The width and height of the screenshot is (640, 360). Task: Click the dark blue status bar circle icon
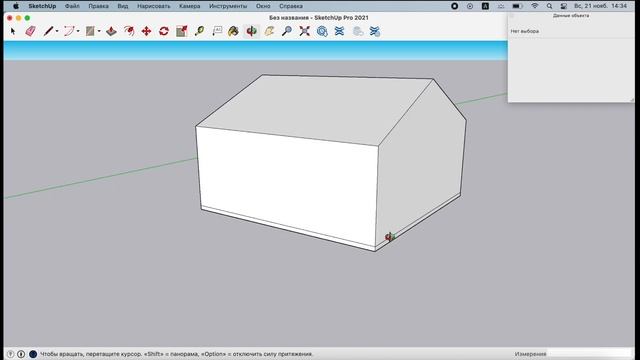tap(33, 354)
